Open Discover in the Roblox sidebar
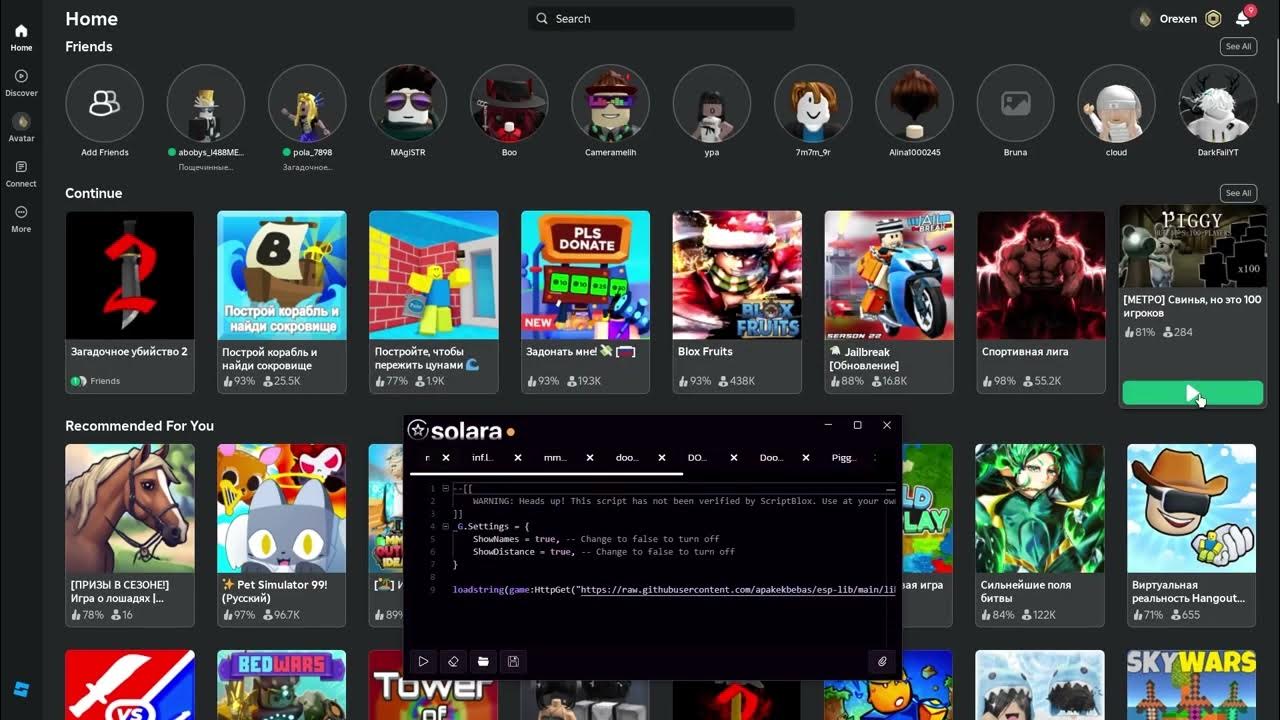The height and width of the screenshot is (720, 1280). tap(21, 82)
